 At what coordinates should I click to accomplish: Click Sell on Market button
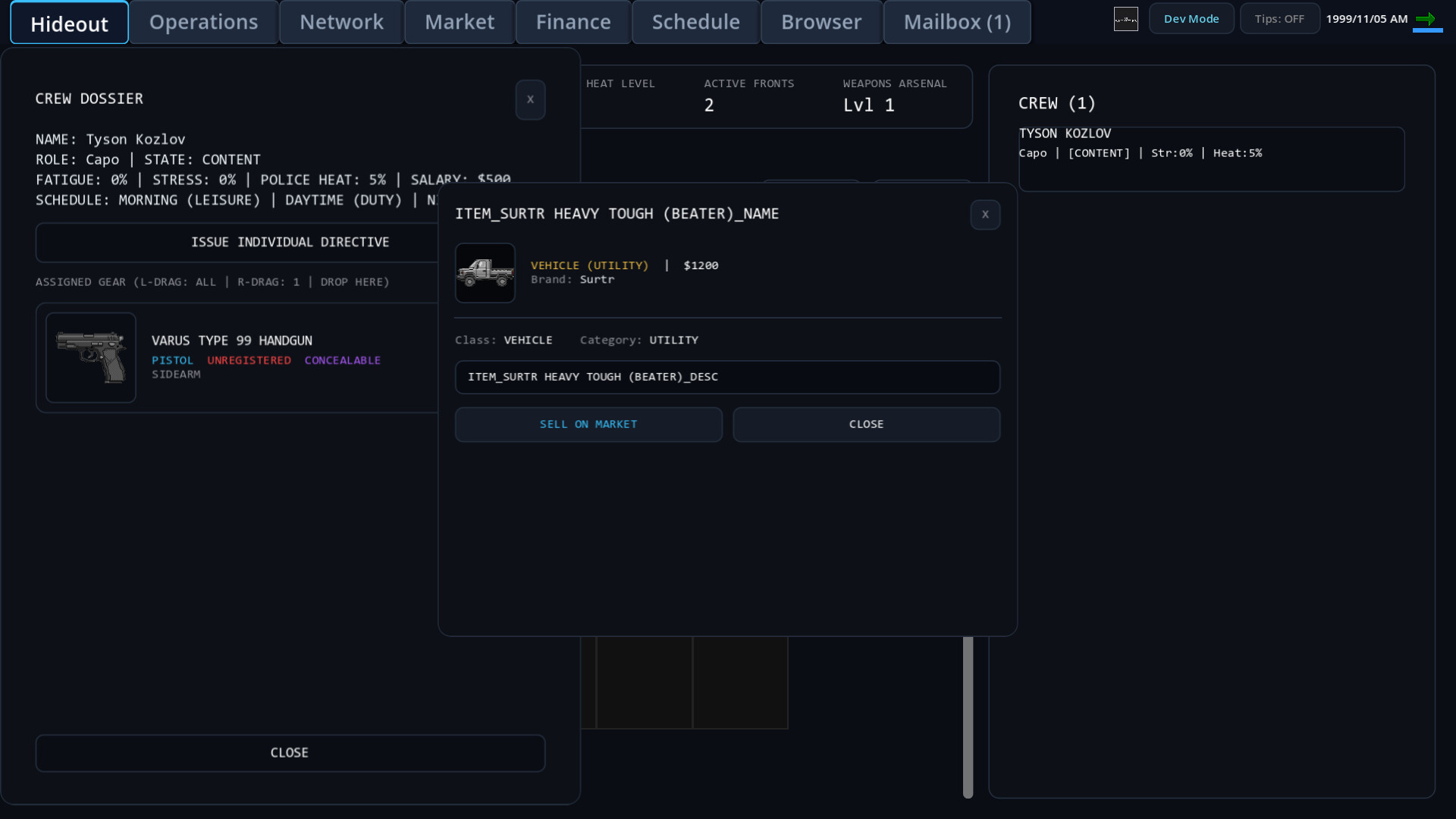pyautogui.click(x=588, y=425)
